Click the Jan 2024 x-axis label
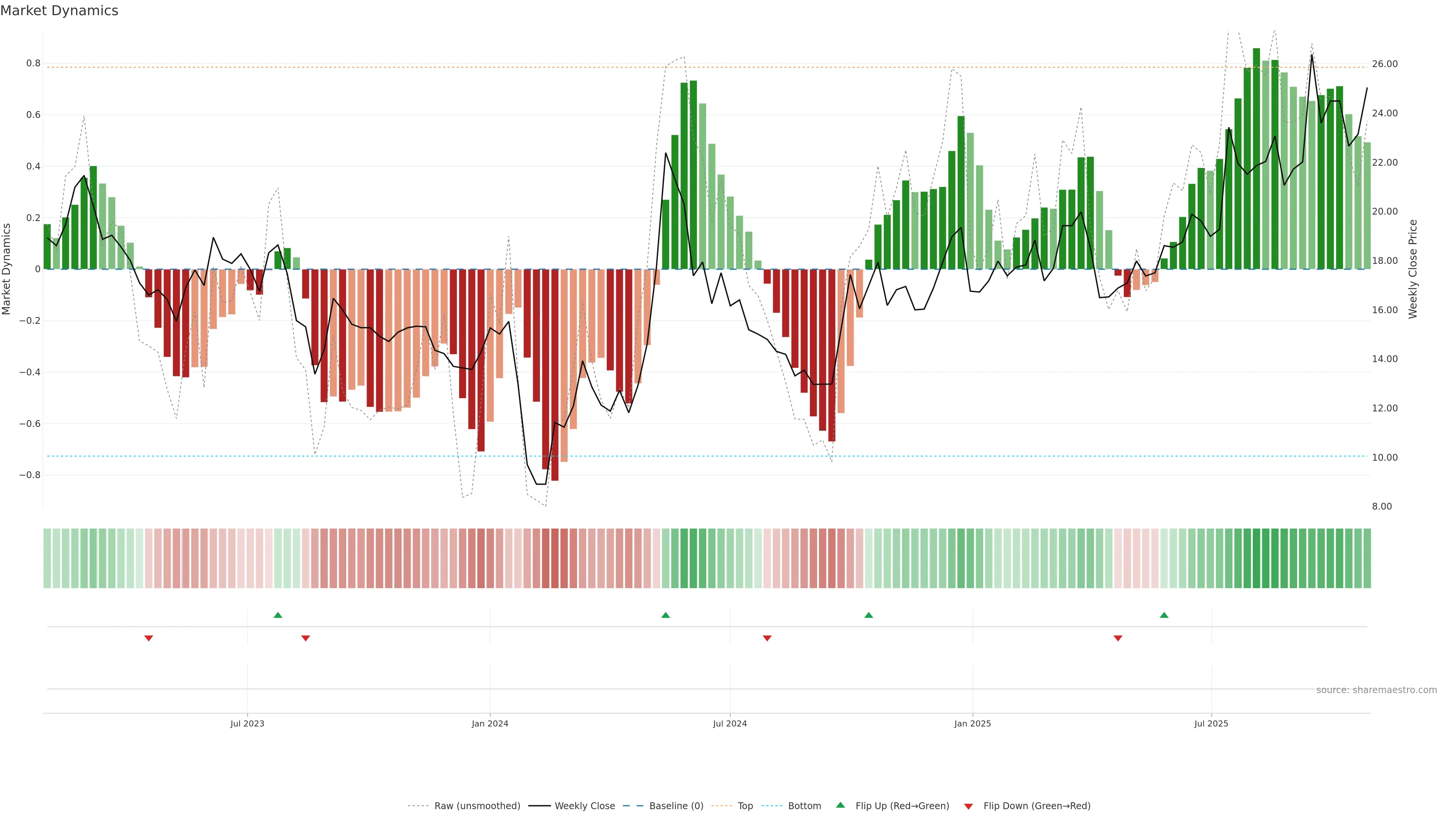 point(490,723)
